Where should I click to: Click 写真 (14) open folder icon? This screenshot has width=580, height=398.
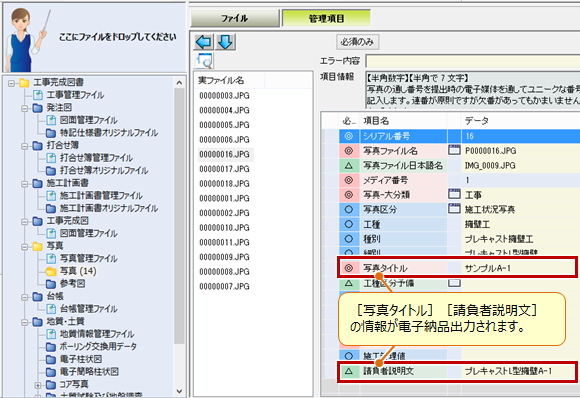point(51,271)
